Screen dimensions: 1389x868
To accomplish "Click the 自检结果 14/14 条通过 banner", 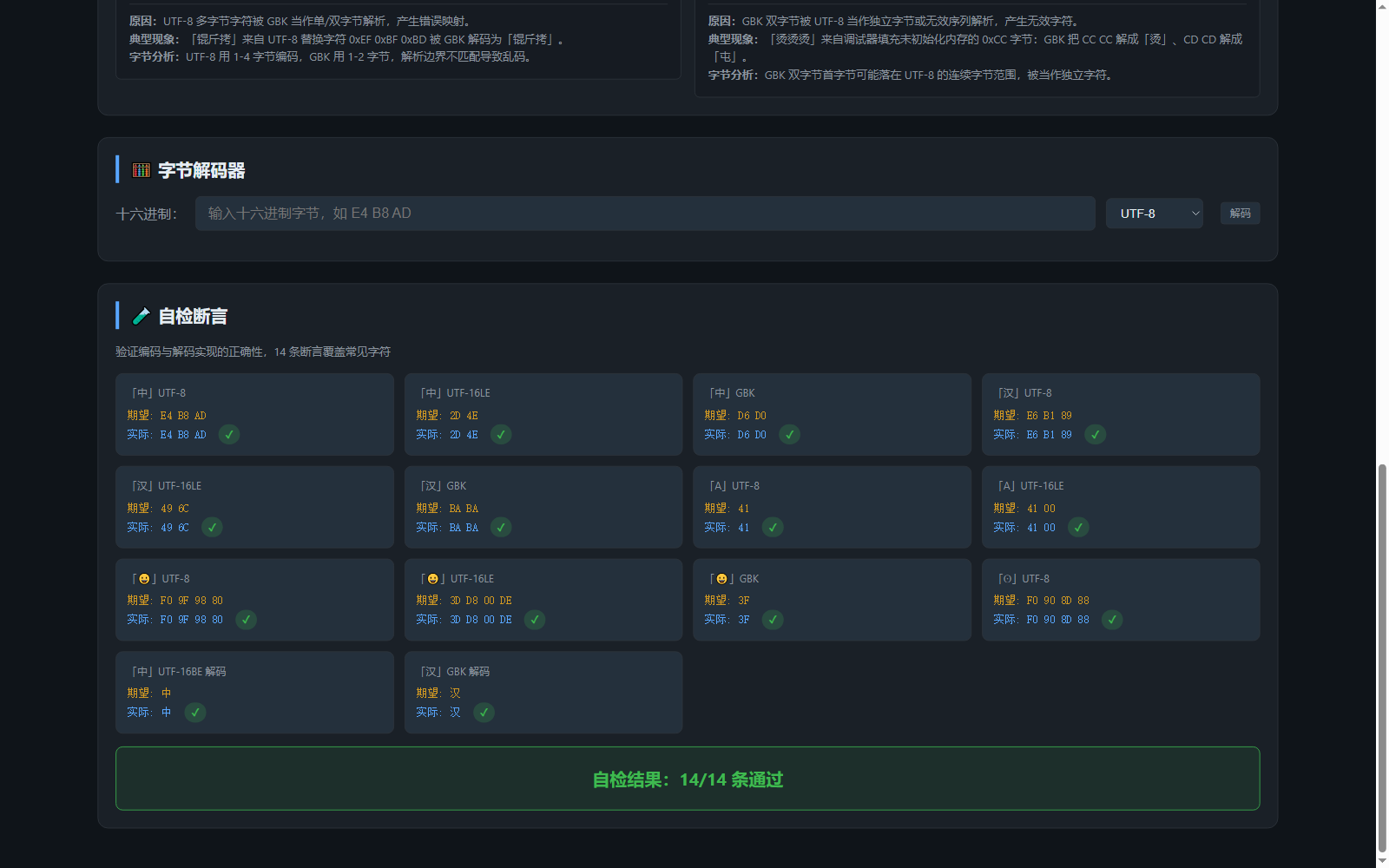I will (x=688, y=779).
